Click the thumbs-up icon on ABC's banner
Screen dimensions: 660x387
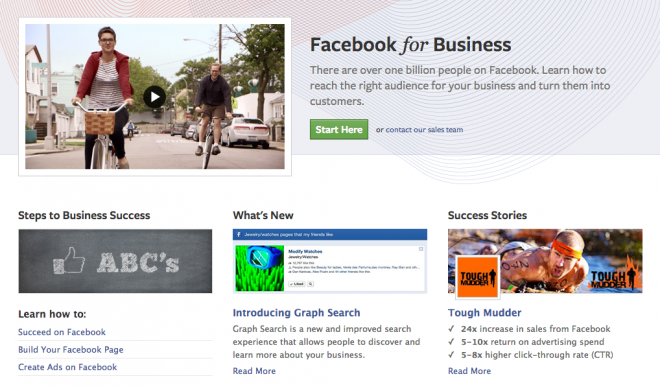coord(69,260)
